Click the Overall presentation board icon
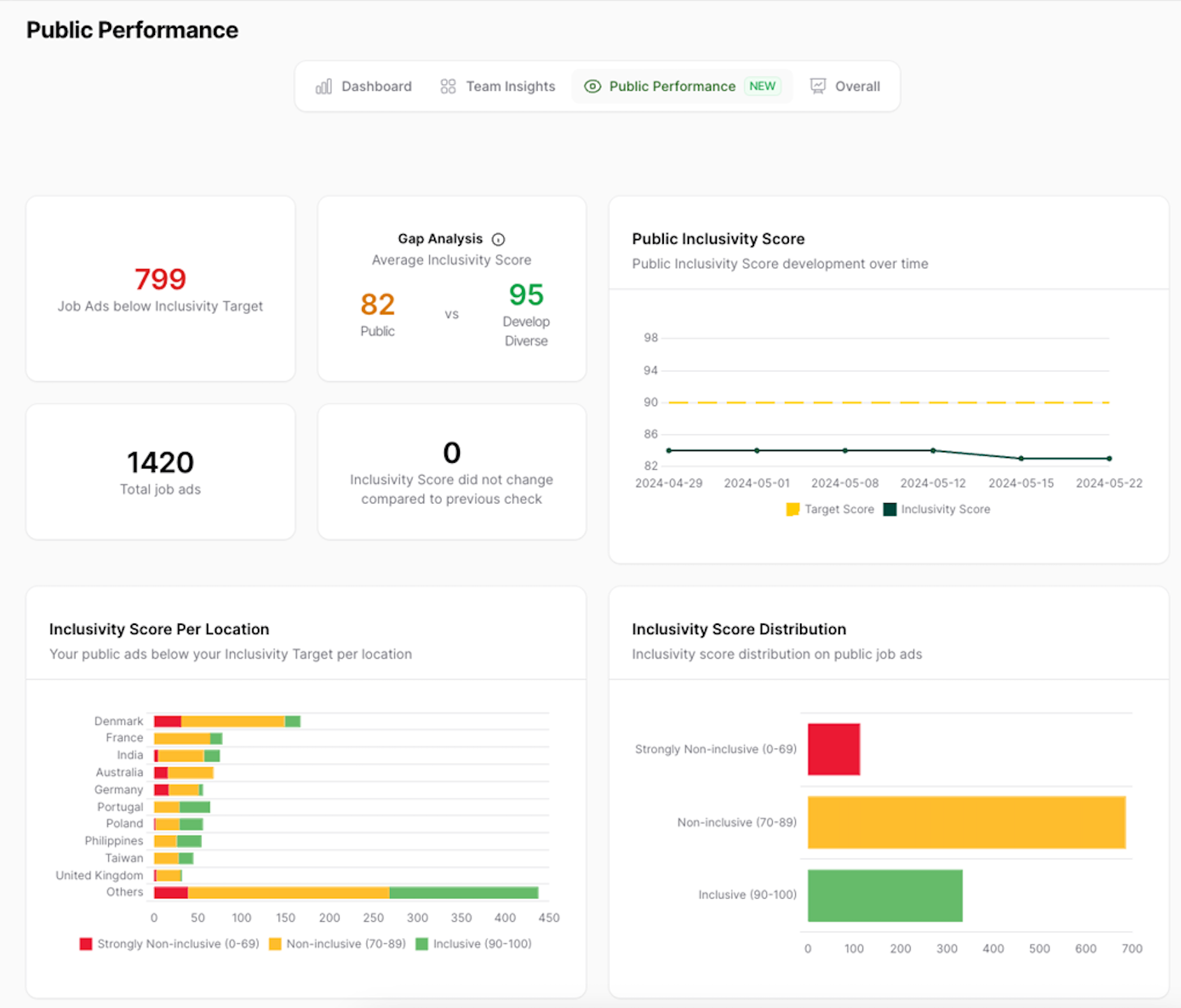The image size is (1181, 1008). point(818,87)
